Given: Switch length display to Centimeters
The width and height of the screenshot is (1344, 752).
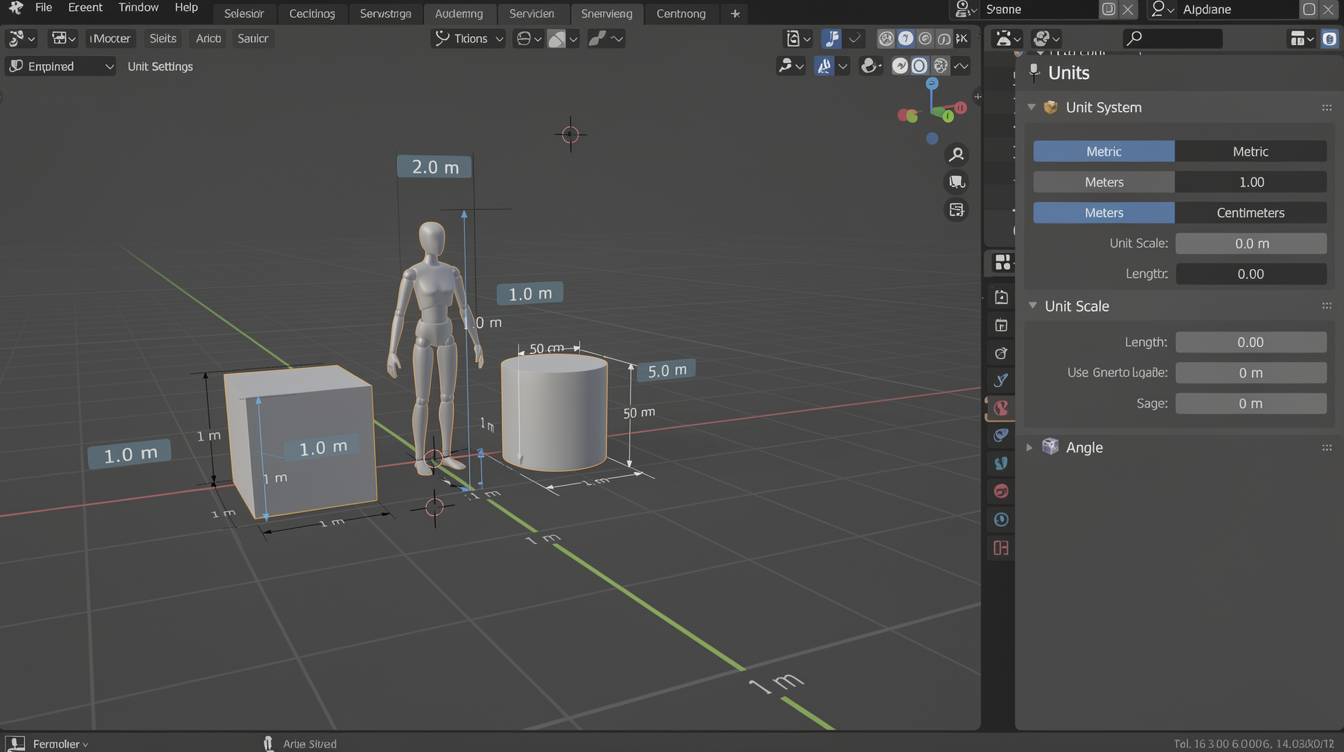Looking at the screenshot, I should (1251, 212).
